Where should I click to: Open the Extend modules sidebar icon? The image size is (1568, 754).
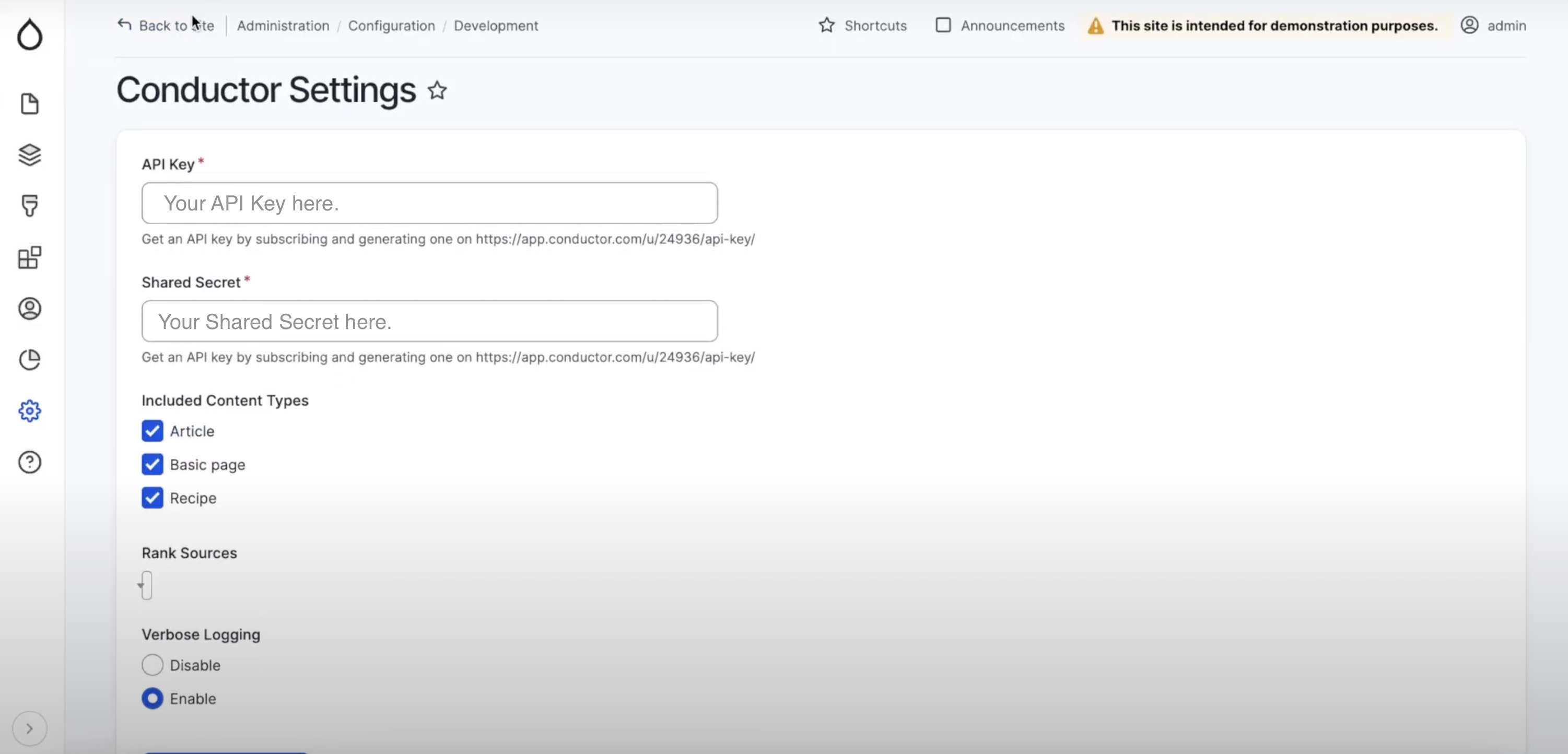(29, 257)
